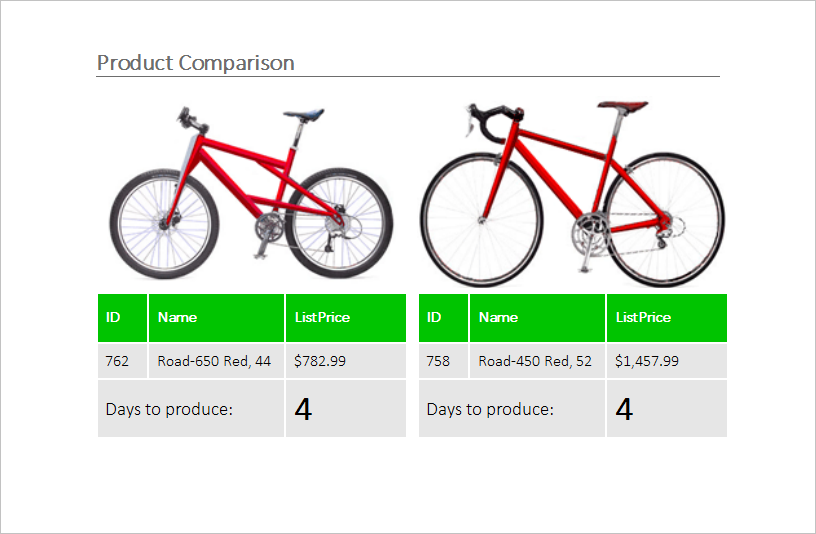Select the $782.99 price cell

346,361
